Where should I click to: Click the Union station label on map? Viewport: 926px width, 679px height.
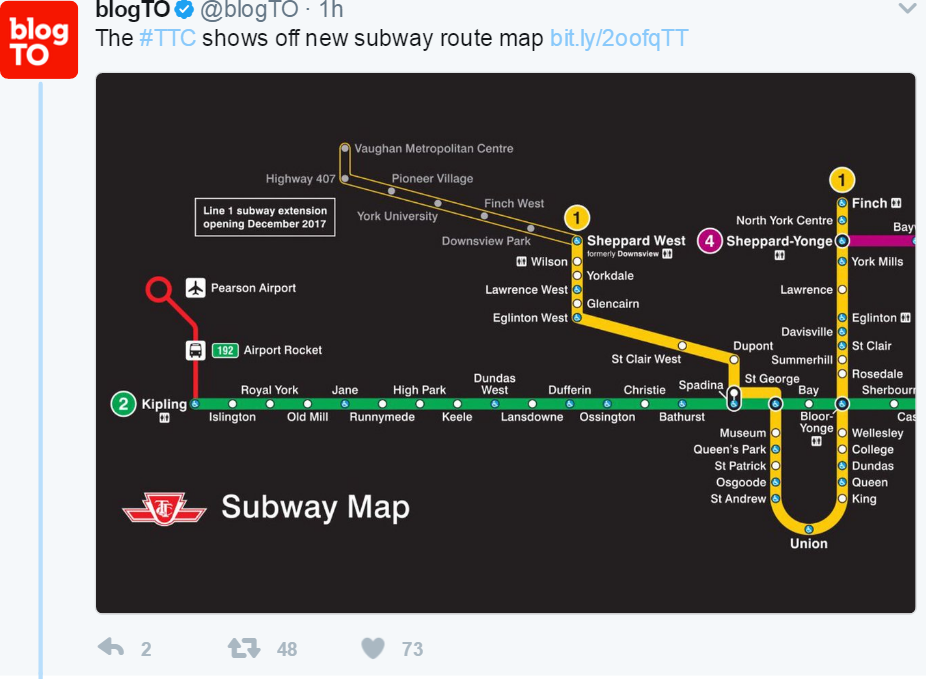(809, 544)
